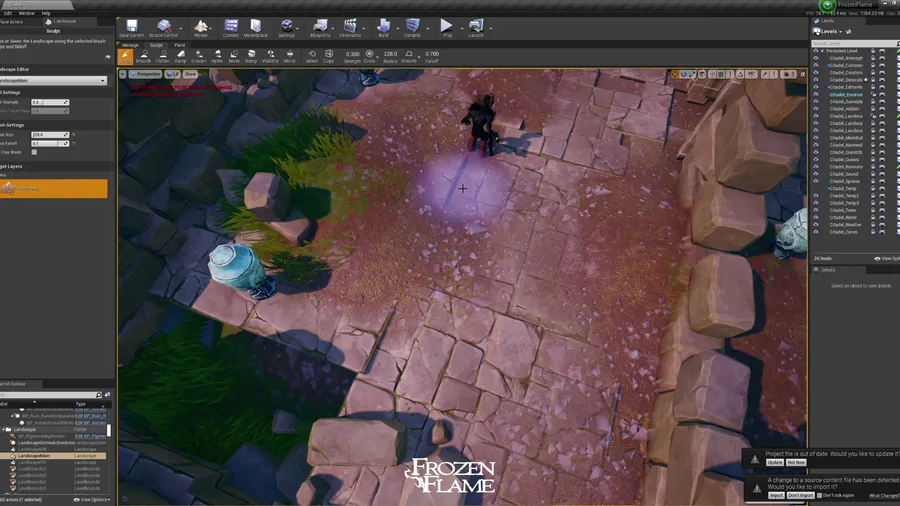900x506 pixels.
Task: Click the Perspective viewport button
Action: [x=145, y=74]
